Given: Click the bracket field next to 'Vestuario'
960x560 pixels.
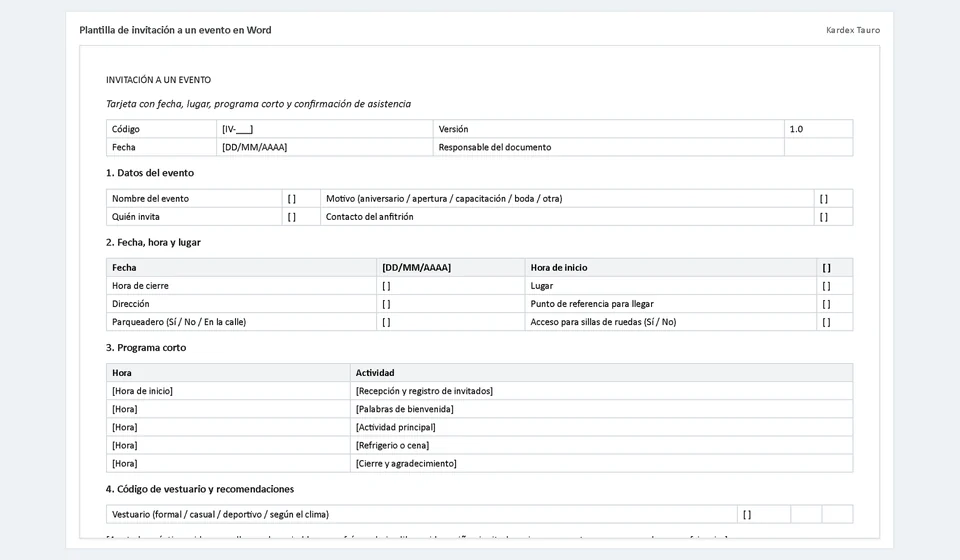Looking at the screenshot, I should click(764, 515).
